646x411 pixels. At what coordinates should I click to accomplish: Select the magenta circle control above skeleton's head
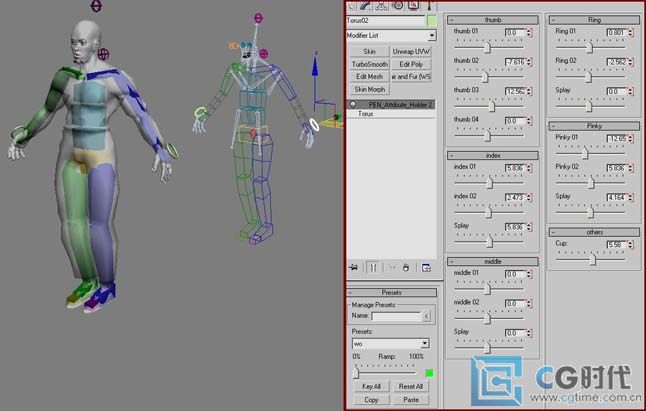[x=258, y=18]
